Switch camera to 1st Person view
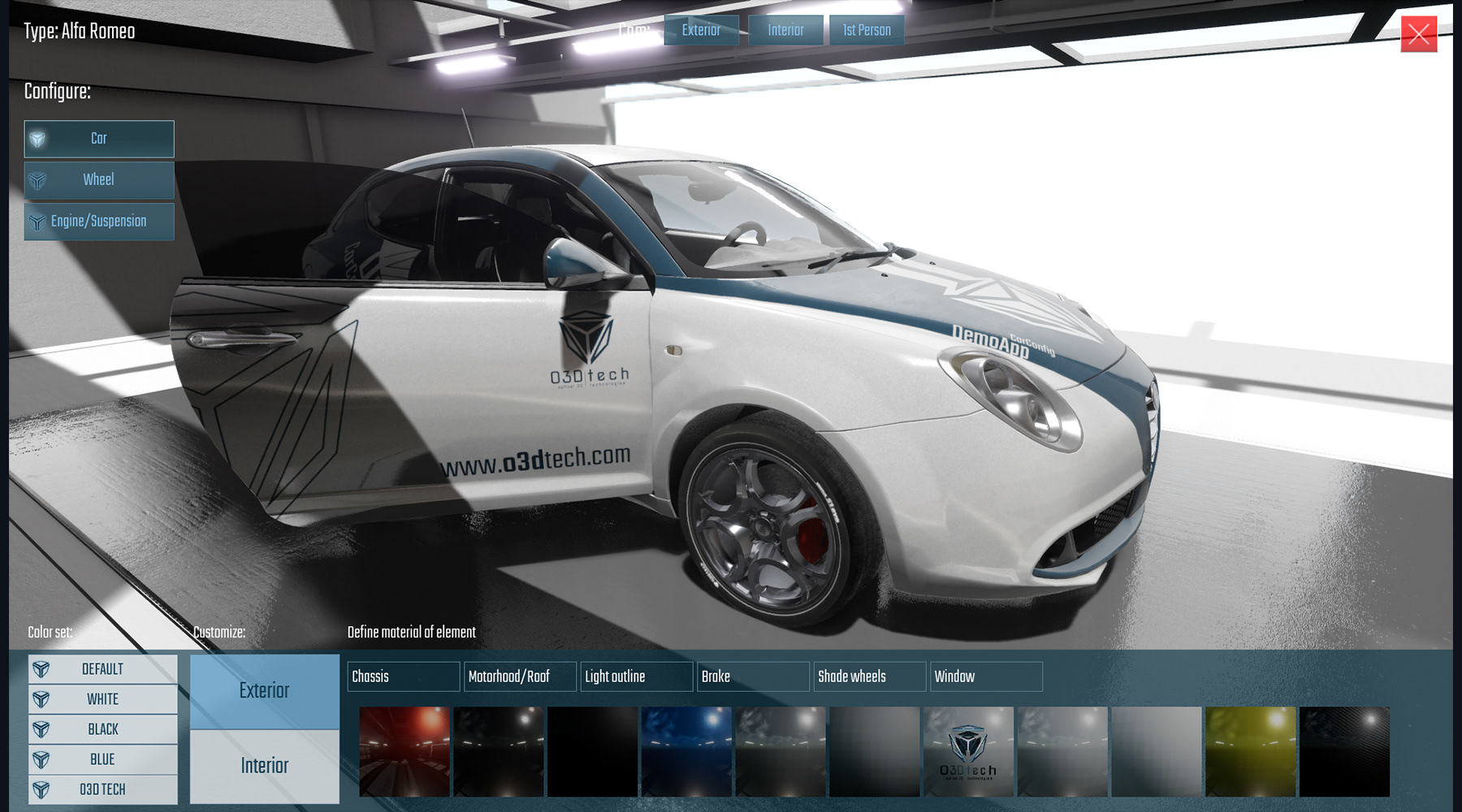The image size is (1462, 812). tap(867, 30)
